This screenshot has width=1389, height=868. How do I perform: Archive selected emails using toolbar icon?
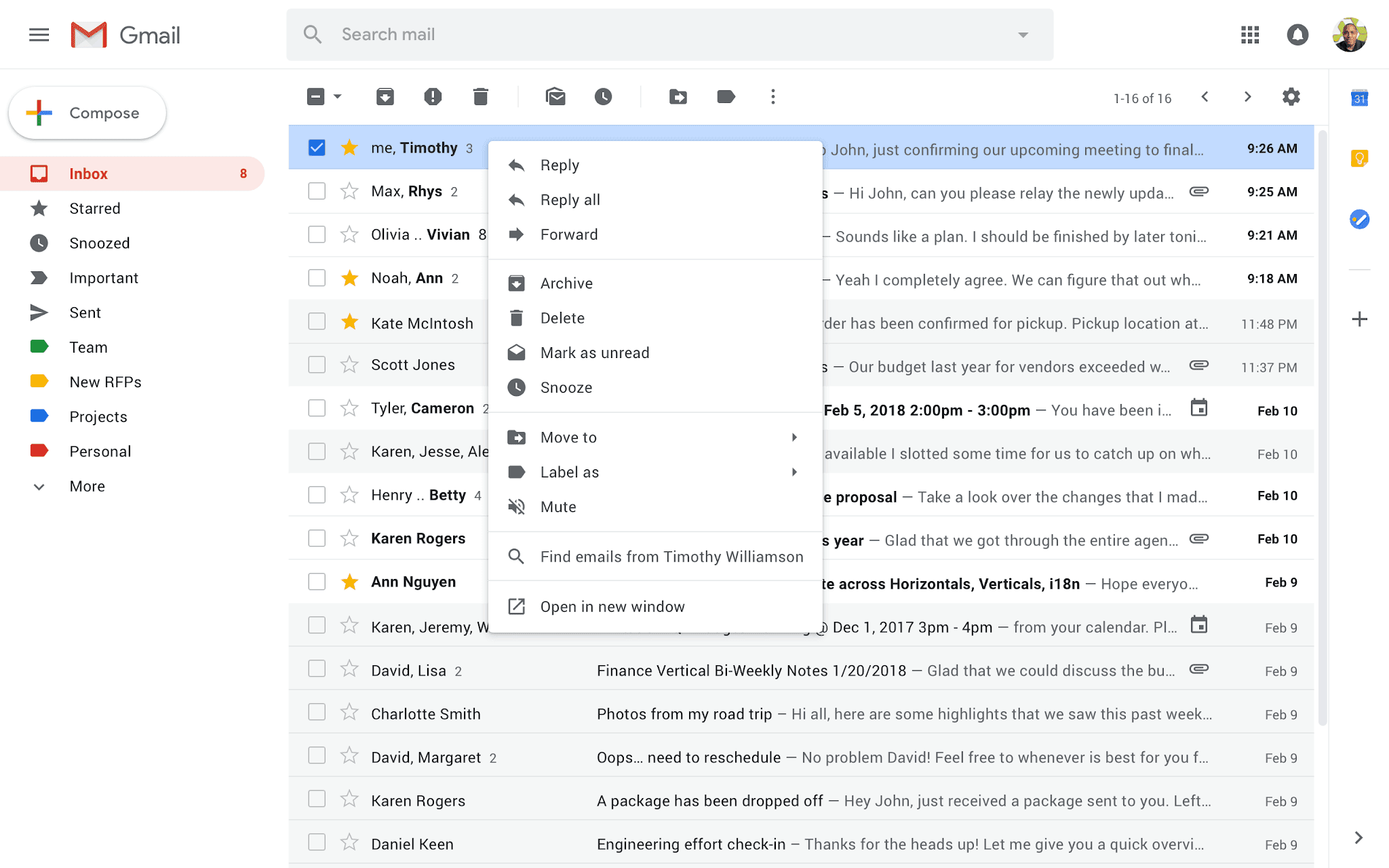385,96
